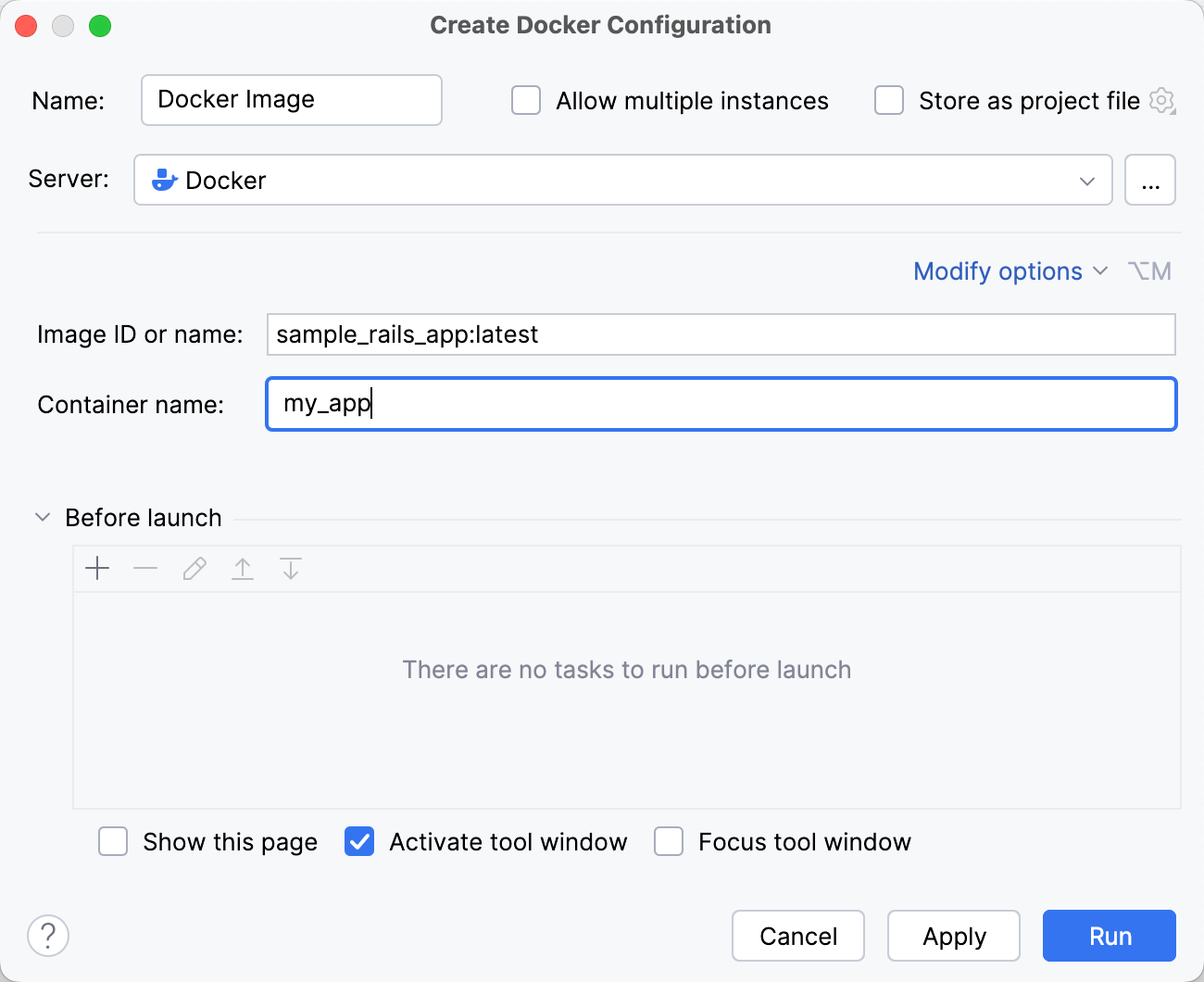Click the Run button
Screen dimensions: 1204x982
point(1109,936)
